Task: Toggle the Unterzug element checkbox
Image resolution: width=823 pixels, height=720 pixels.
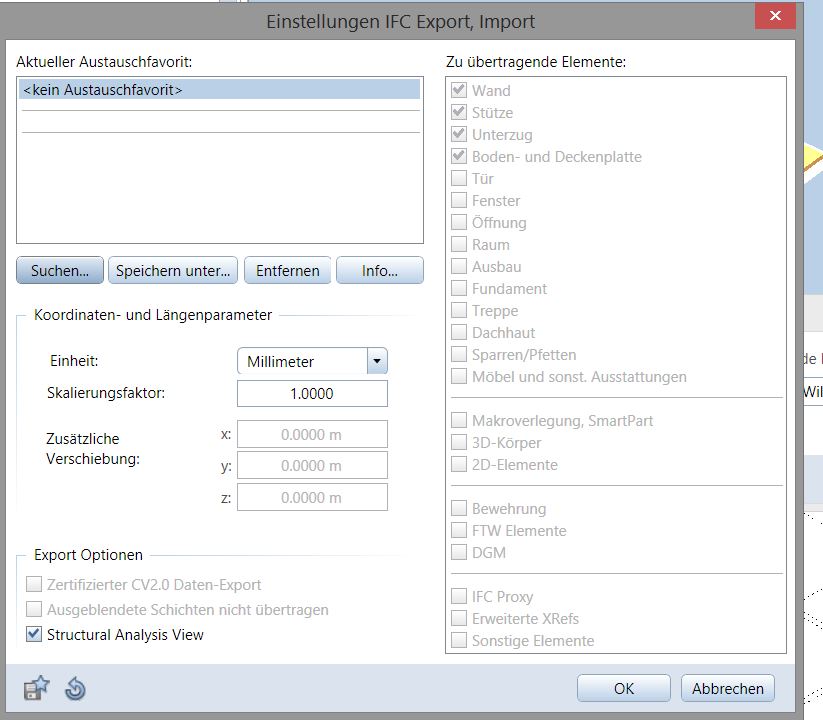Action: pos(459,134)
